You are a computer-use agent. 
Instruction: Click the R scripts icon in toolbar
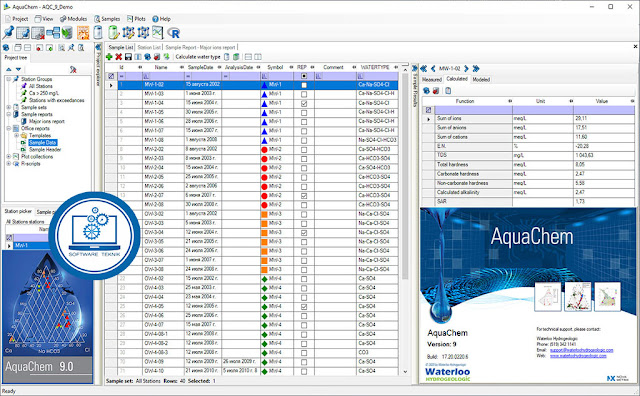point(173,33)
